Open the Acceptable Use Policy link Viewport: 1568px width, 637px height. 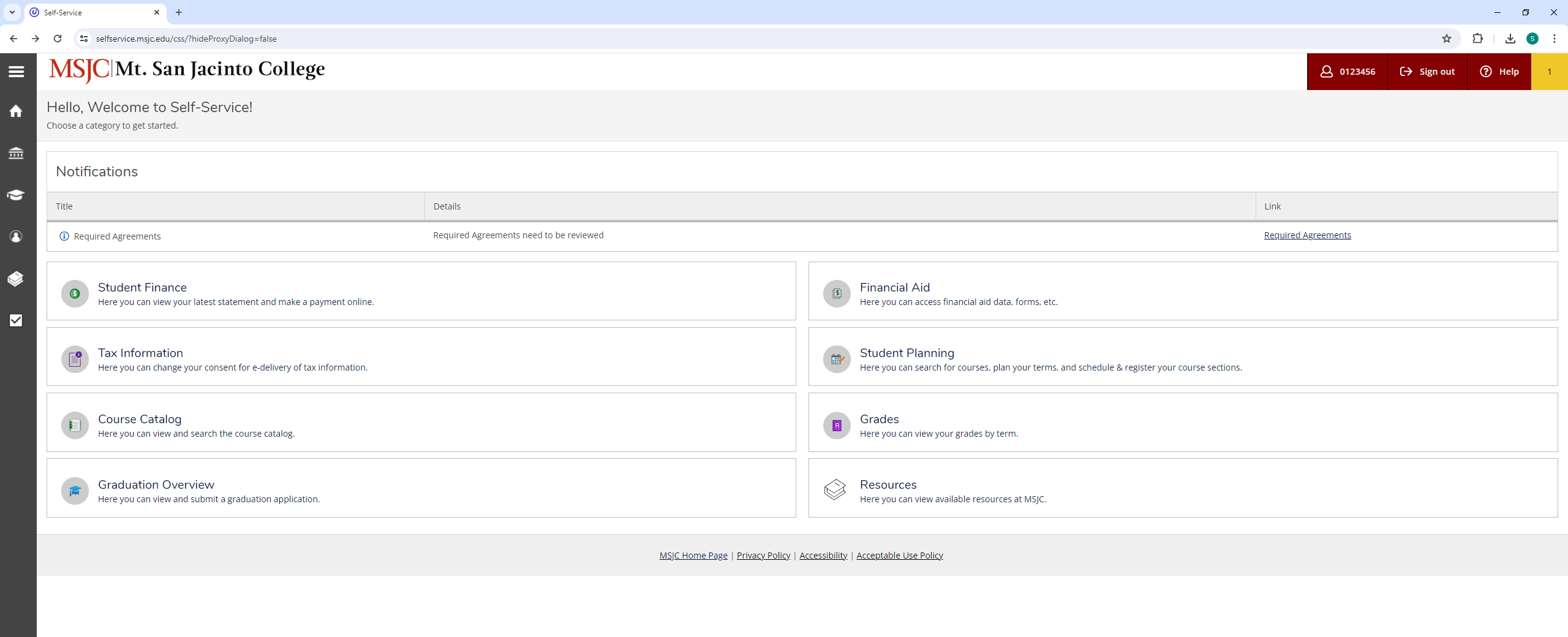pos(899,556)
